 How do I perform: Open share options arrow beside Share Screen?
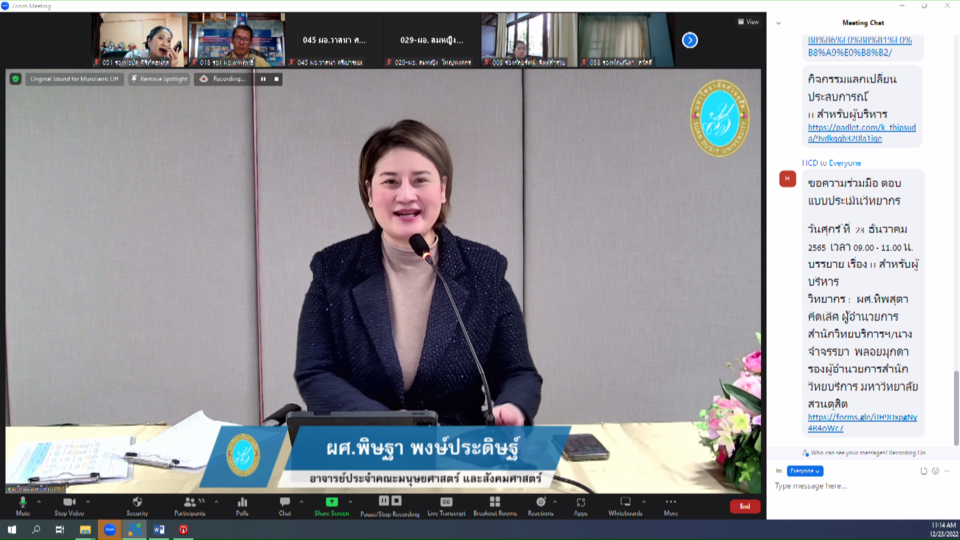click(351, 502)
